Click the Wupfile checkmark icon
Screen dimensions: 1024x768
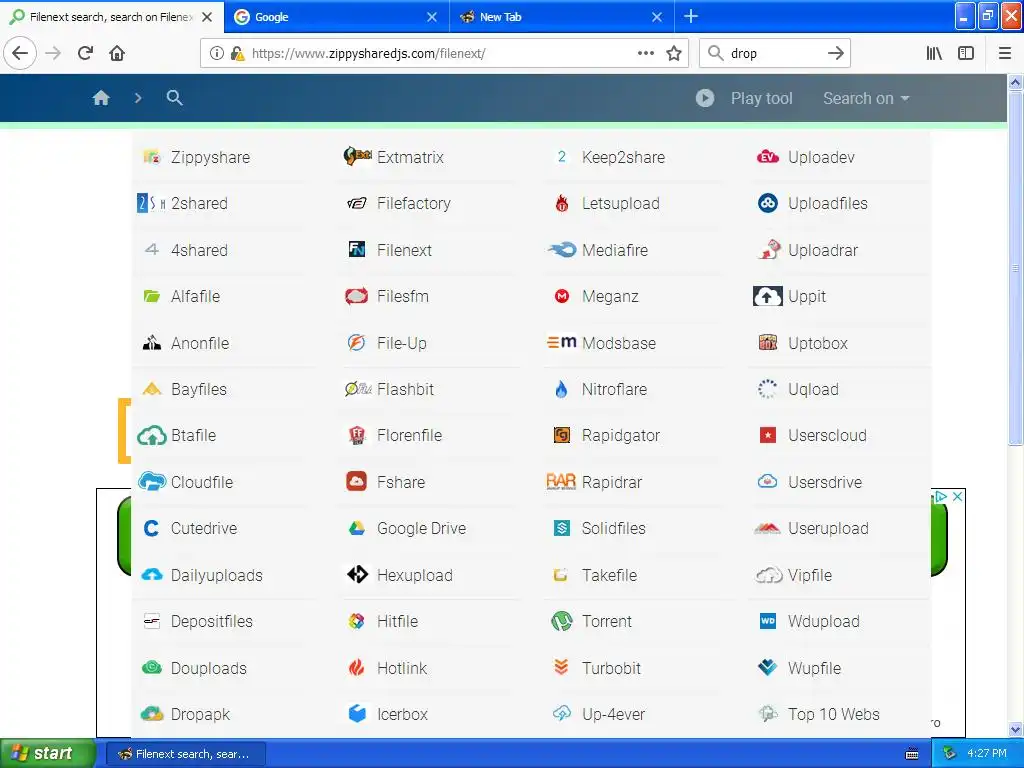pos(767,667)
